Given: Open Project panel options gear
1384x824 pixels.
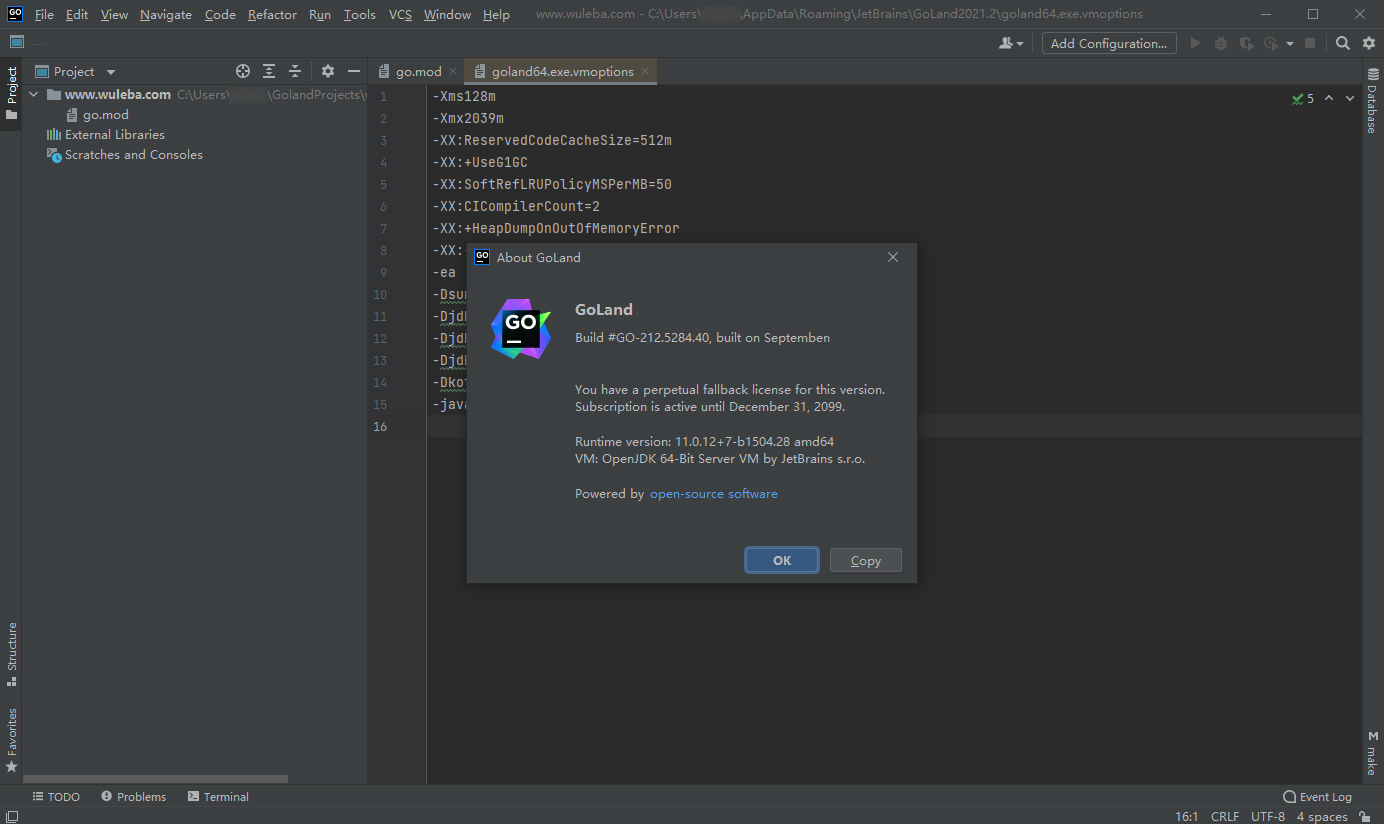Looking at the screenshot, I should [x=328, y=71].
